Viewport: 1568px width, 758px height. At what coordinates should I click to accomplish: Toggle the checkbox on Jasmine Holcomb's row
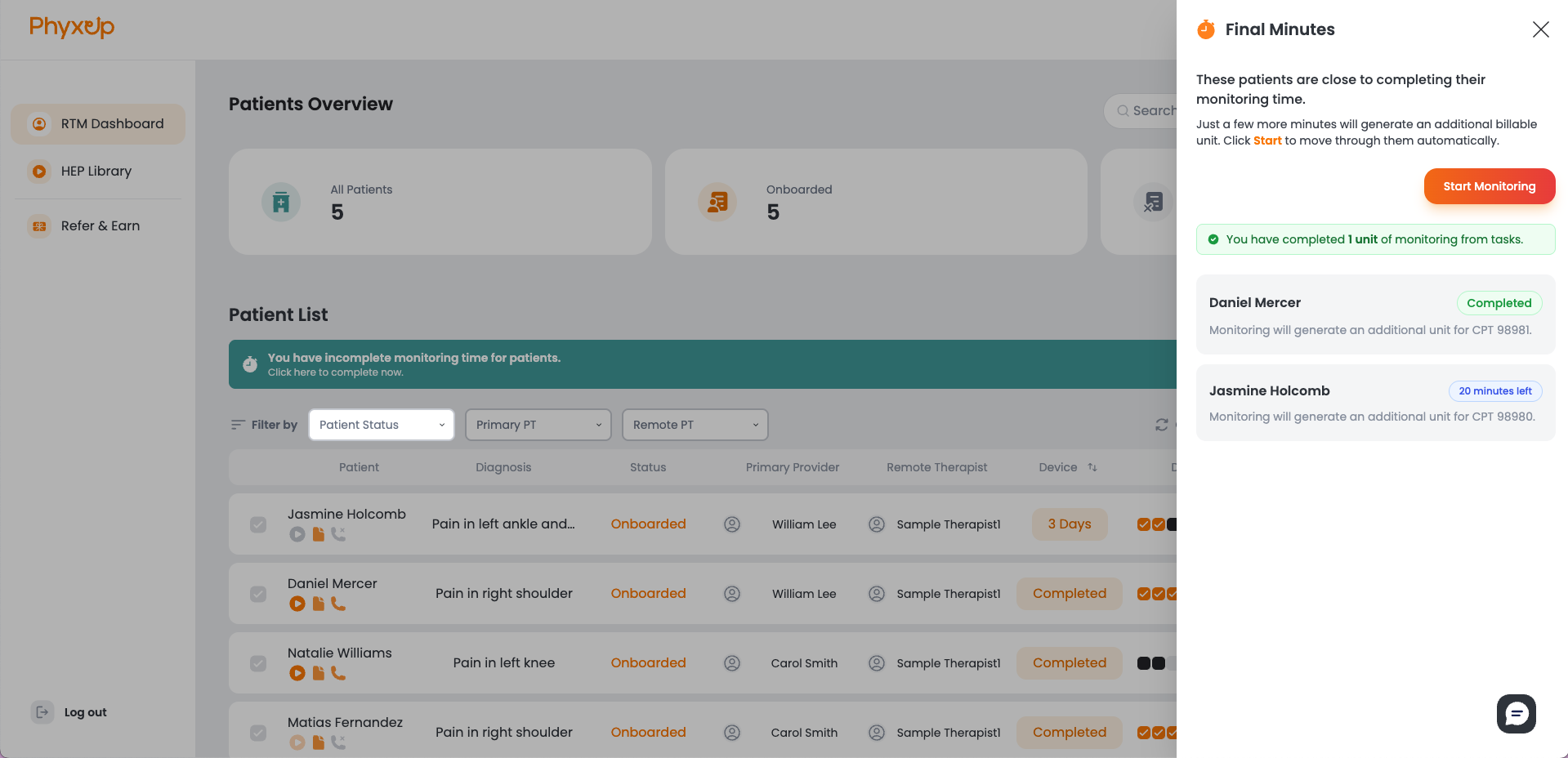coord(258,524)
